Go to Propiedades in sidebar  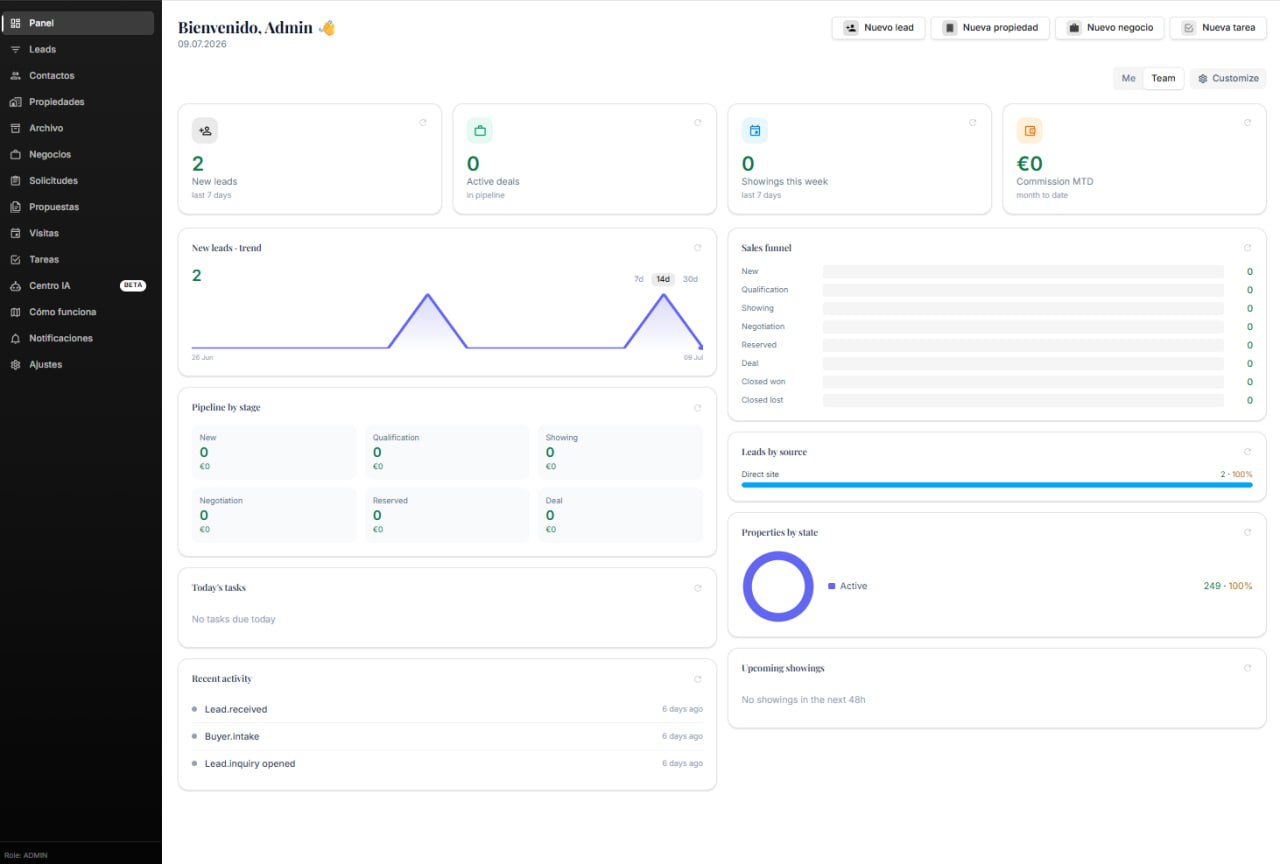pos(78,102)
